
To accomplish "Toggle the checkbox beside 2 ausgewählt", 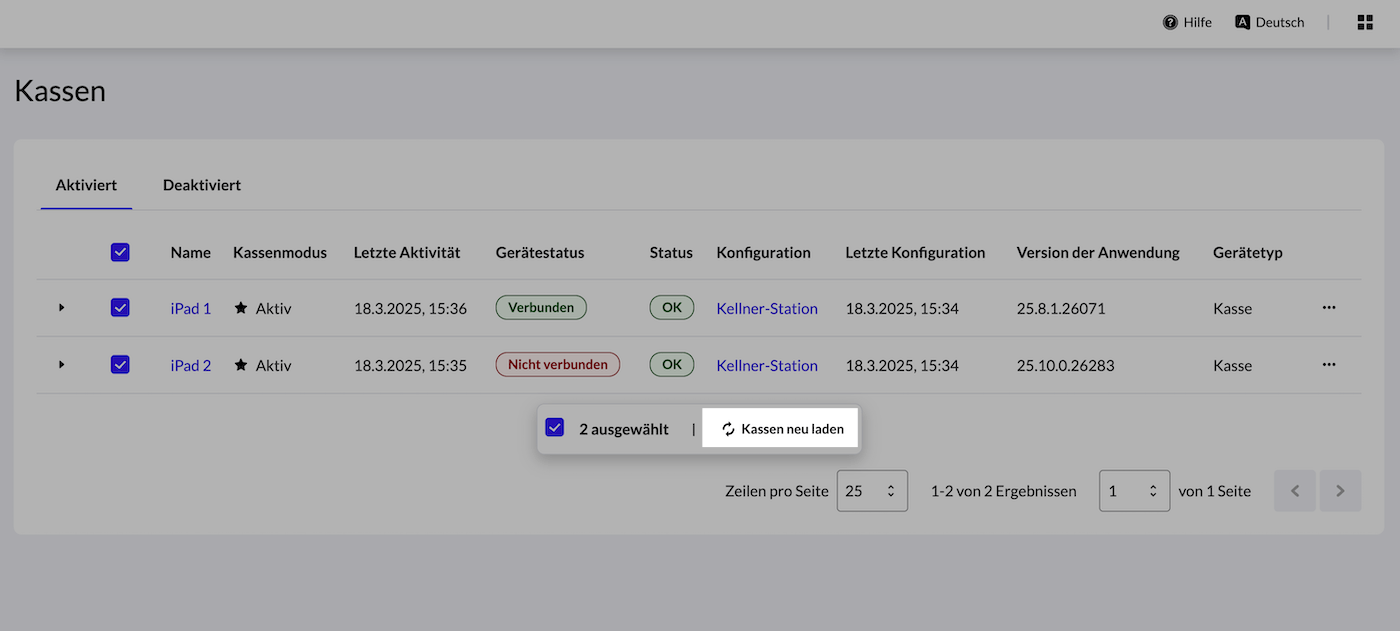I will click(555, 428).
